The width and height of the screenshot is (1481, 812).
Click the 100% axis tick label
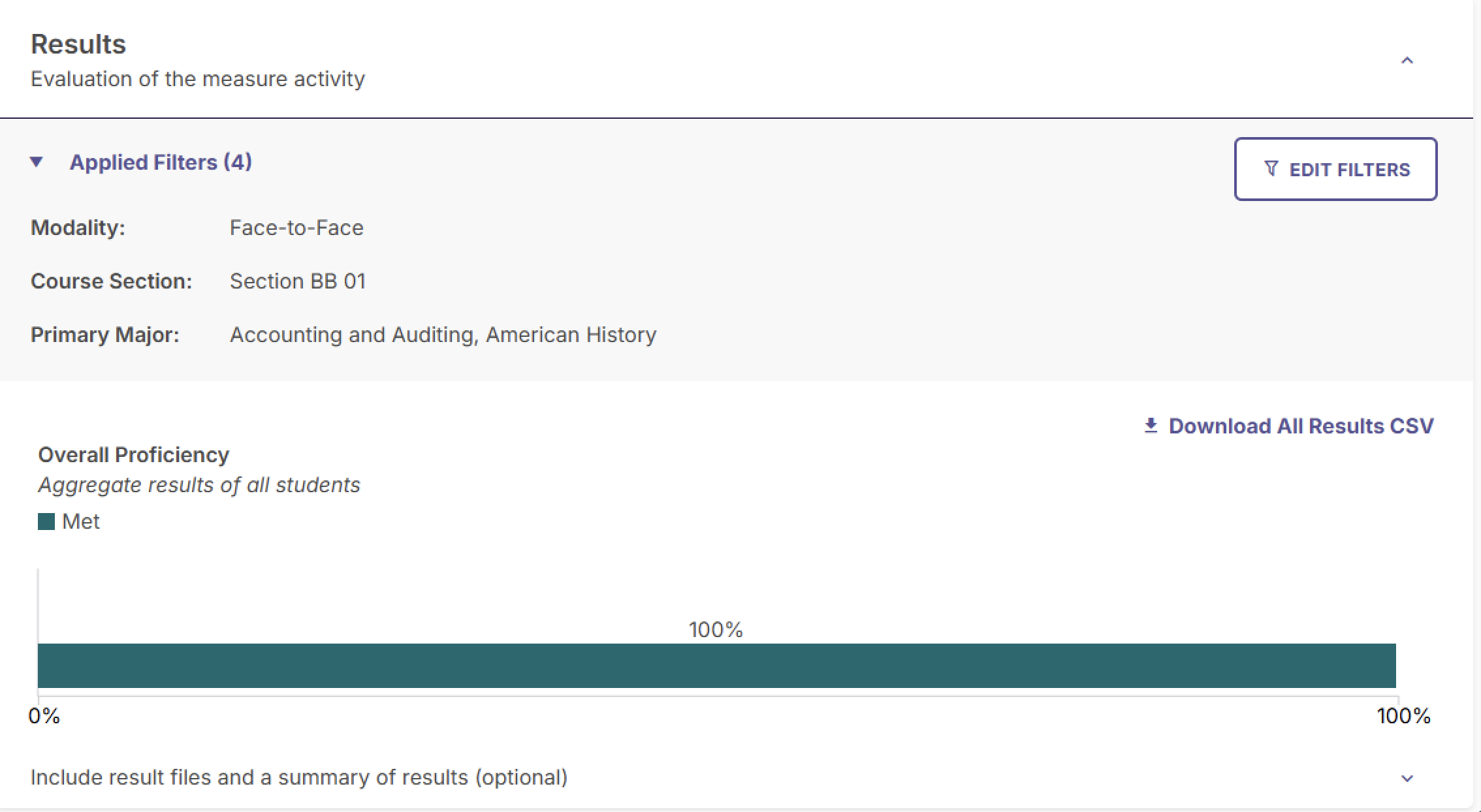click(x=1404, y=716)
